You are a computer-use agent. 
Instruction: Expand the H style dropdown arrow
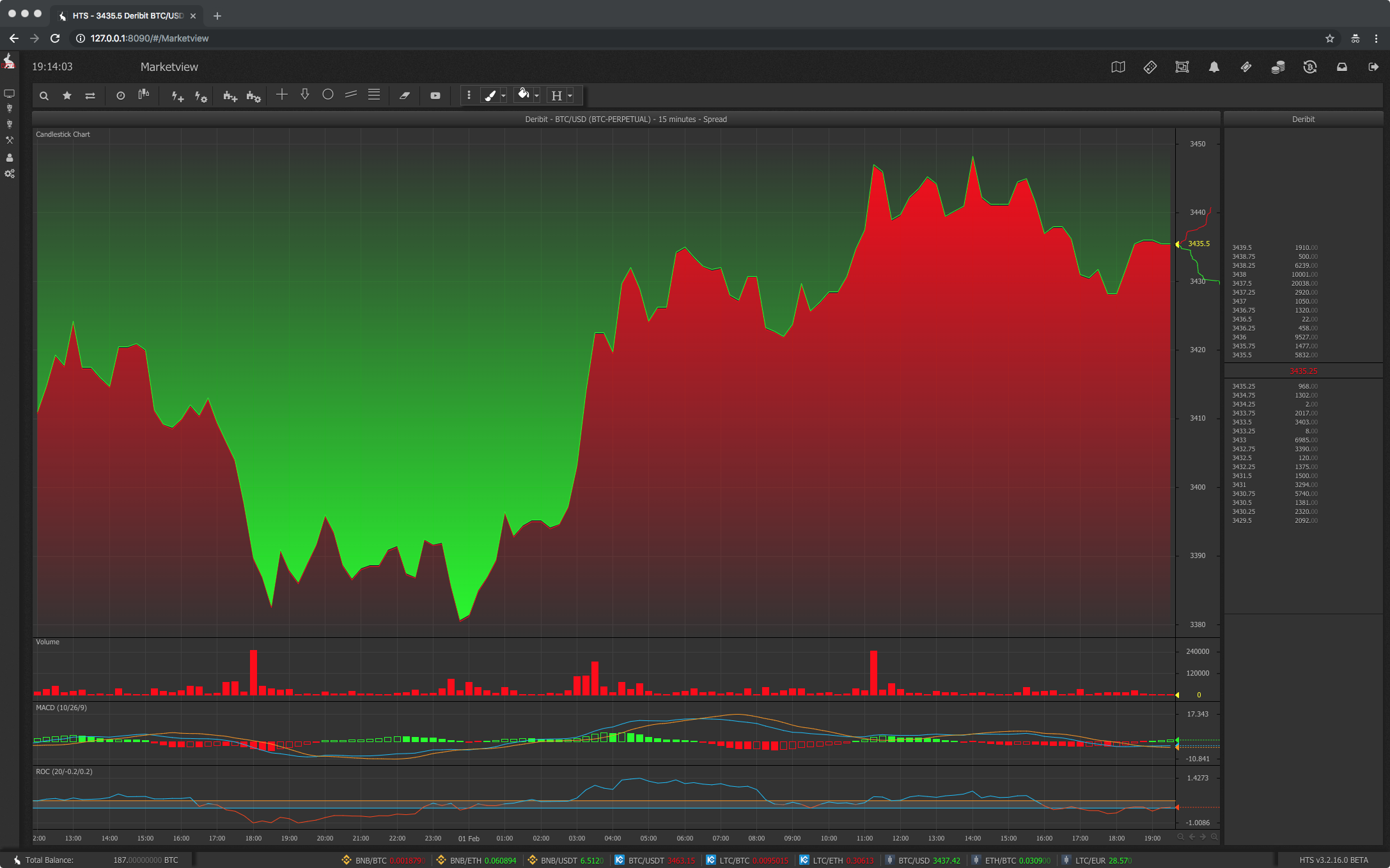[570, 96]
